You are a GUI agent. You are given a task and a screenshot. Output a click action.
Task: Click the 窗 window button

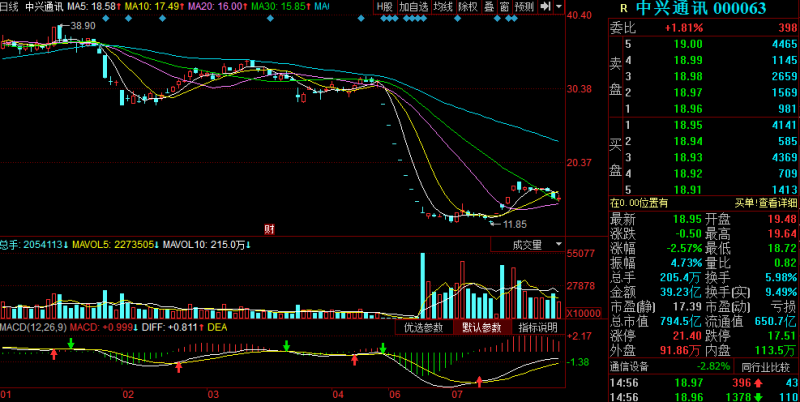[x=504, y=7]
